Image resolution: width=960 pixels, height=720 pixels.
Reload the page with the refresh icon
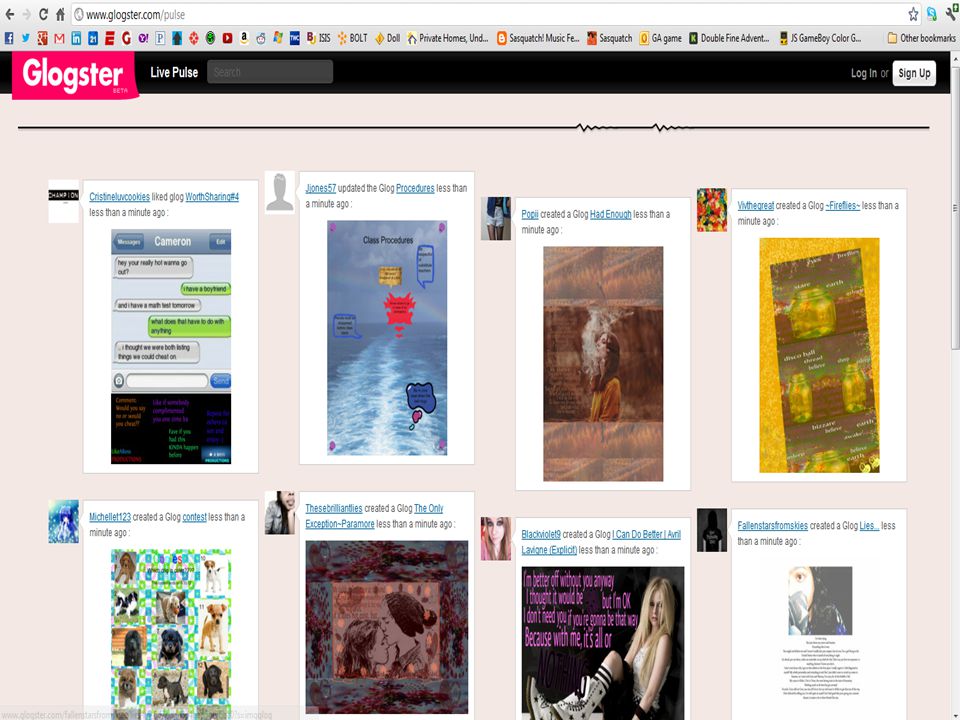coord(43,14)
